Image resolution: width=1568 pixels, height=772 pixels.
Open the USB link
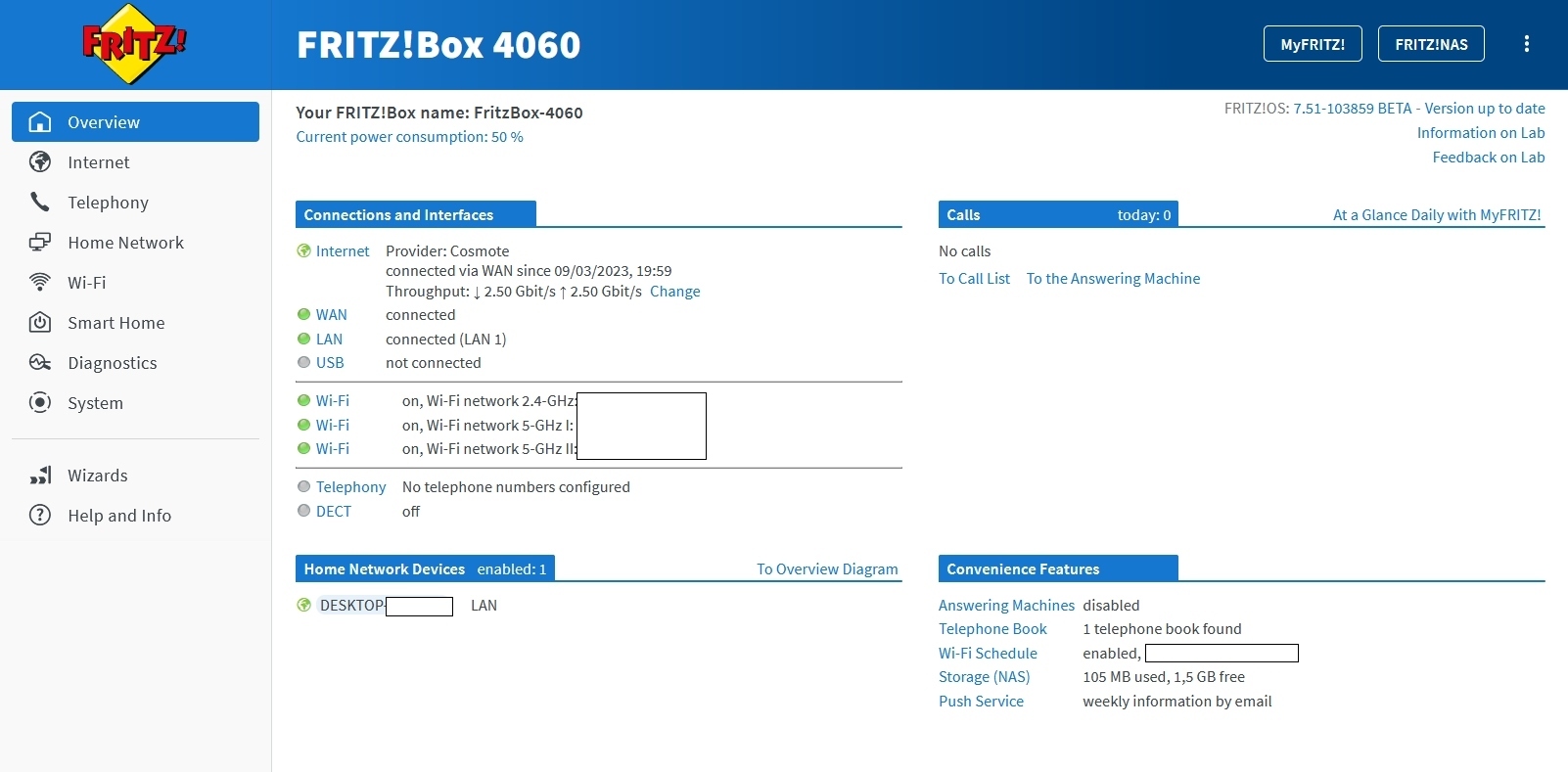coord(330,363)
